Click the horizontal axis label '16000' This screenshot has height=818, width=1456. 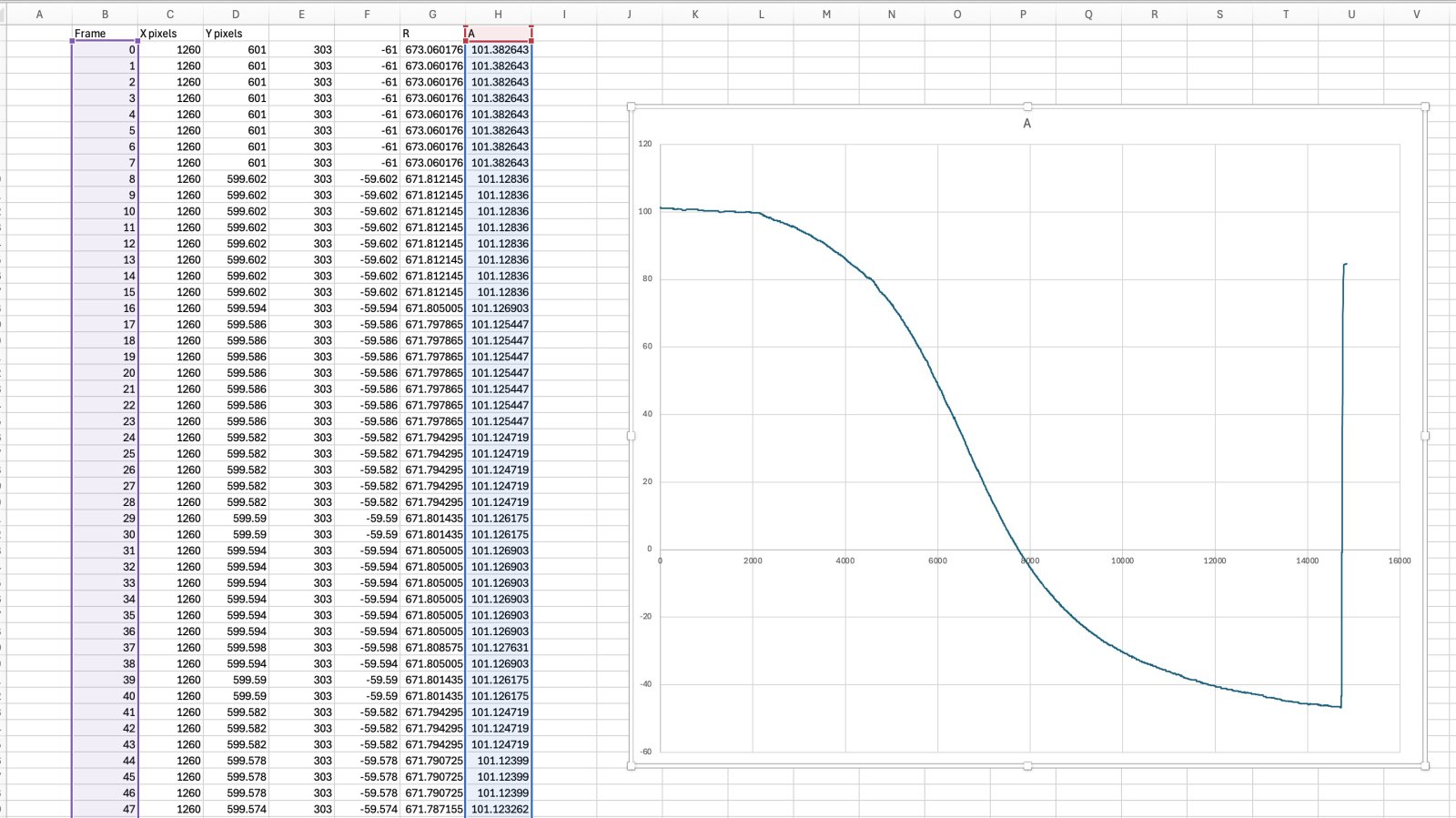[1399, 560]
